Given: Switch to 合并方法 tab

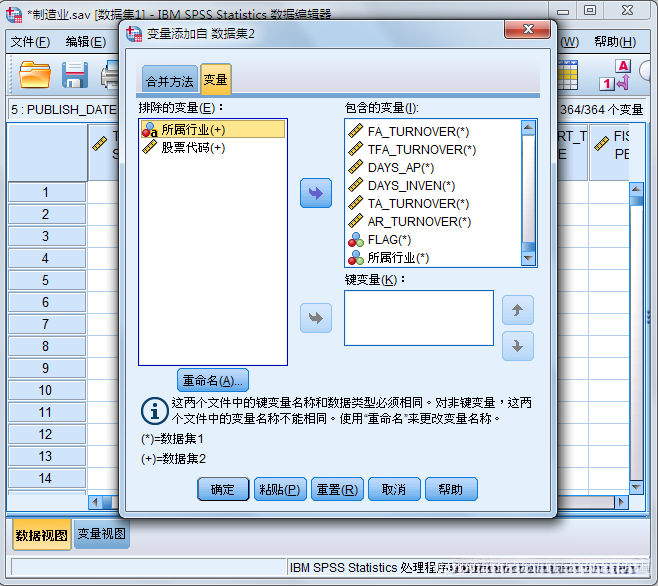Looking at the screenshot, I should (x=170, y=81).
